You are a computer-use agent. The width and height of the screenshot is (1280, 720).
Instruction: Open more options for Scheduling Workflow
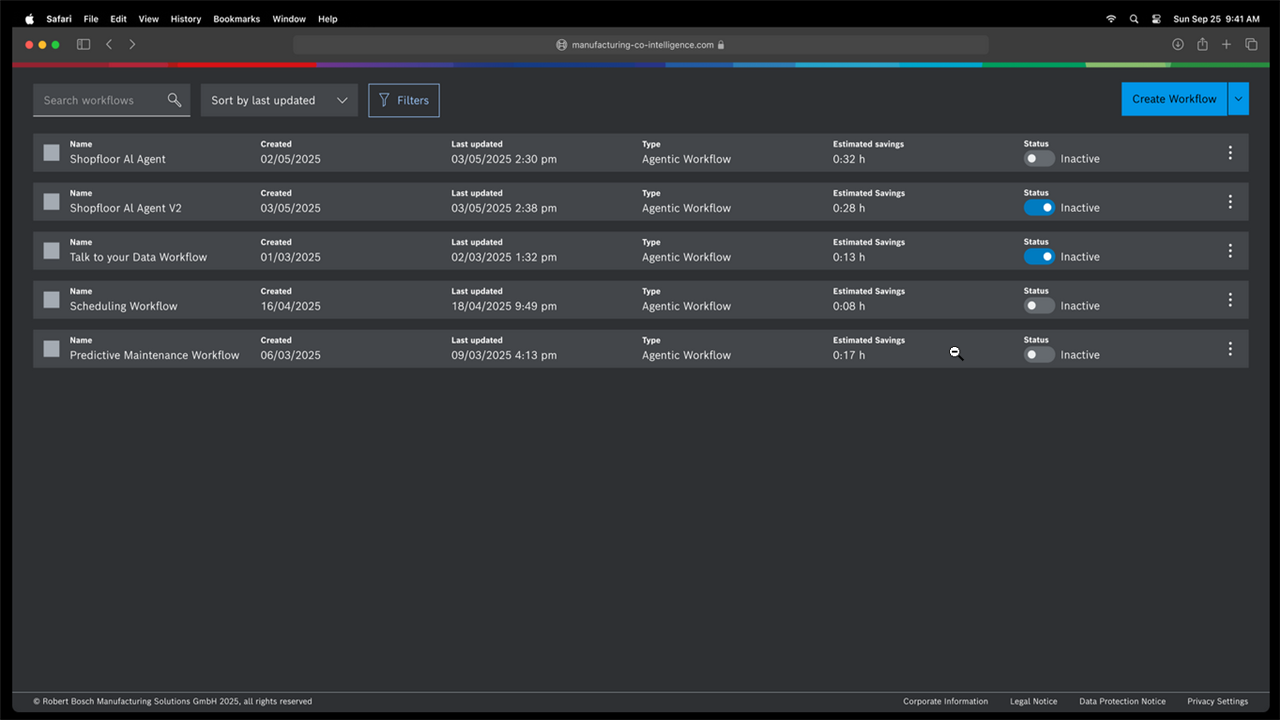[1230, 300]
